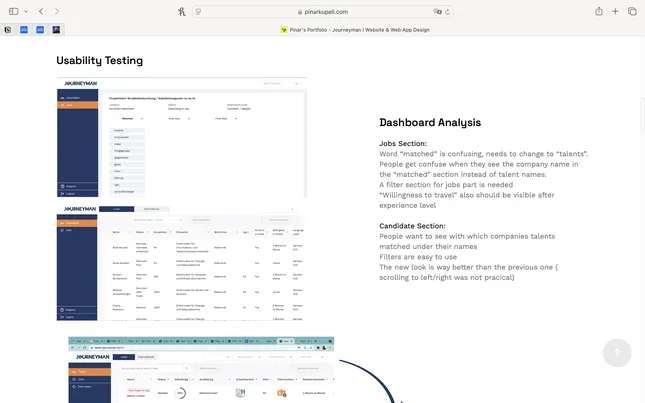Click the scroll-to-top round button
This screenshot has width=645, height=403.
(x=616, y=352)
